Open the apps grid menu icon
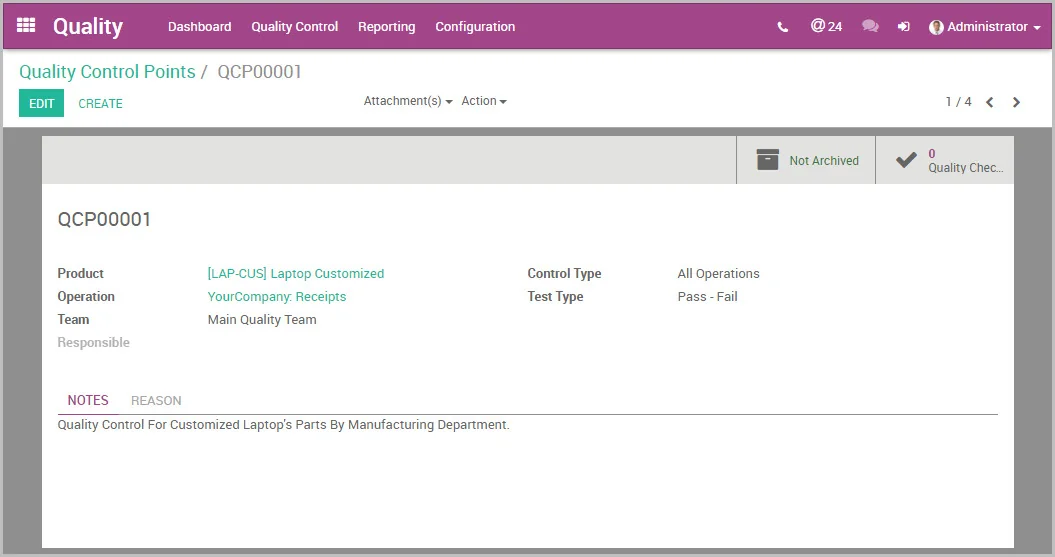The width and height of the screenshot is (1055, 557). (26, 26)
